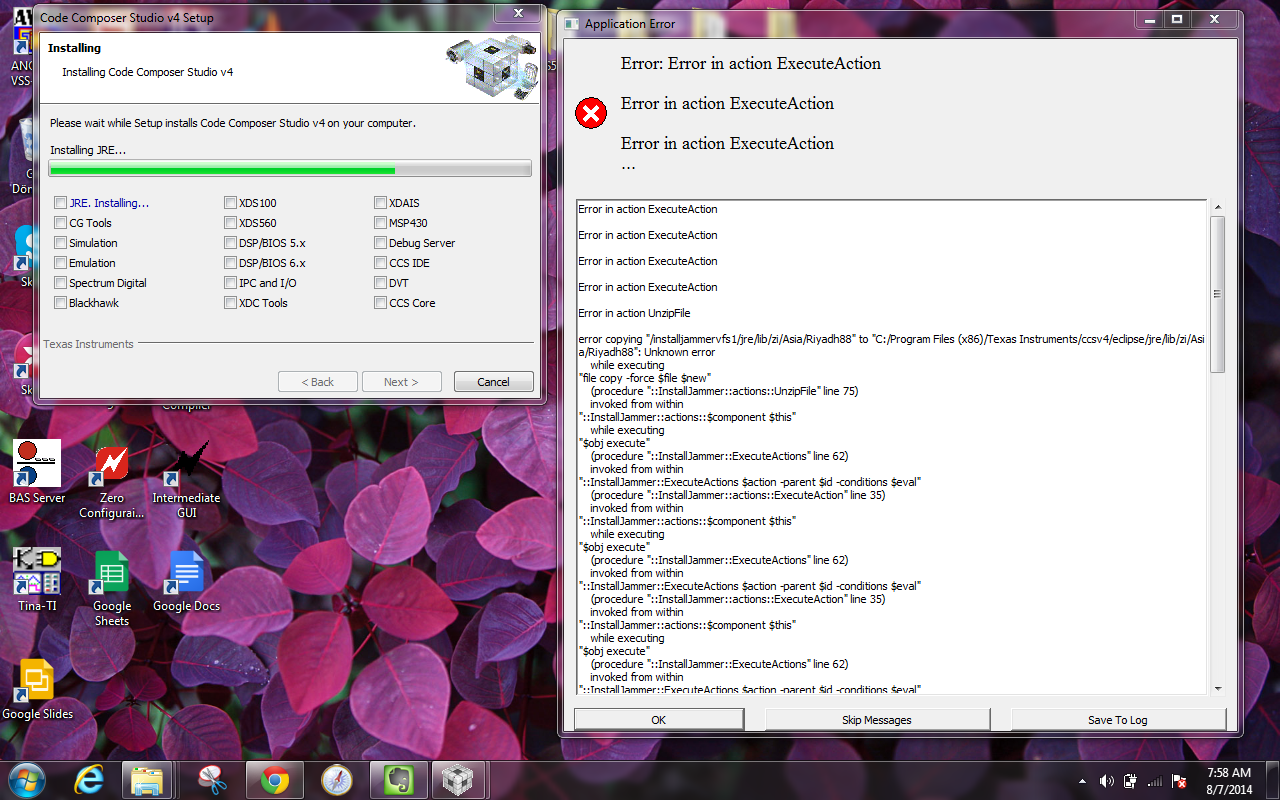Toggle the Spectrum Digital checkbox
This screenshot has height=800, width=1280.
click(61, 283)
